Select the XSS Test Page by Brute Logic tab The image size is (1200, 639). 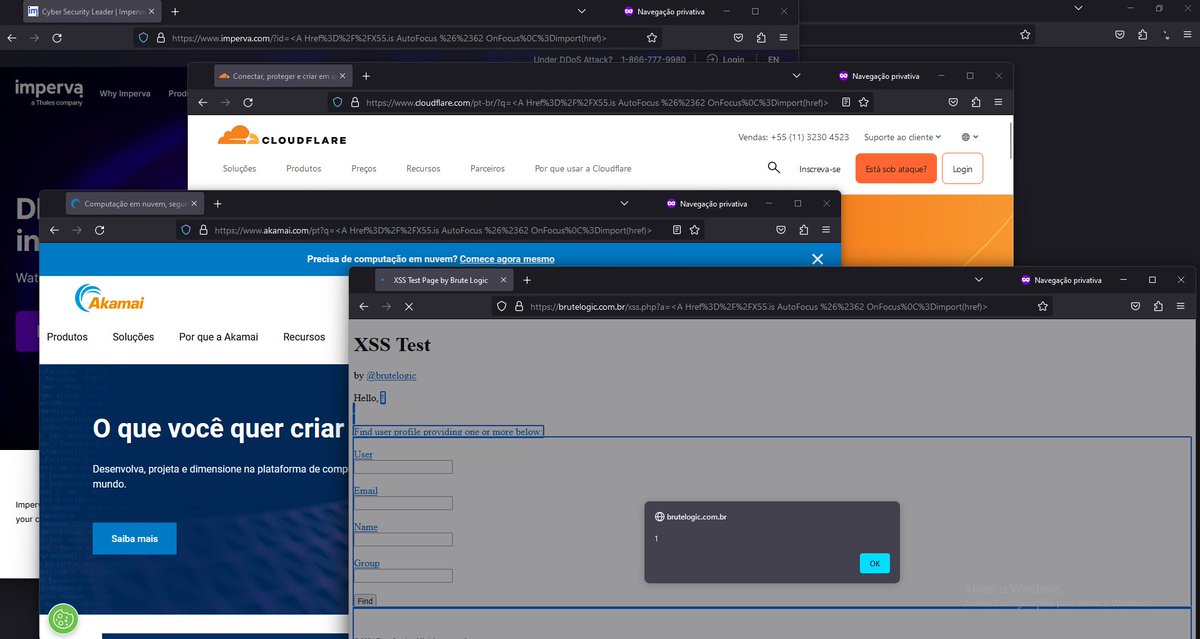tap(444, 280)
